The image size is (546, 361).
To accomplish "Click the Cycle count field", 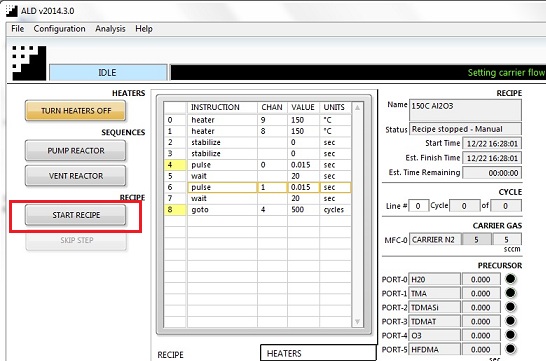I will [465, 206].
